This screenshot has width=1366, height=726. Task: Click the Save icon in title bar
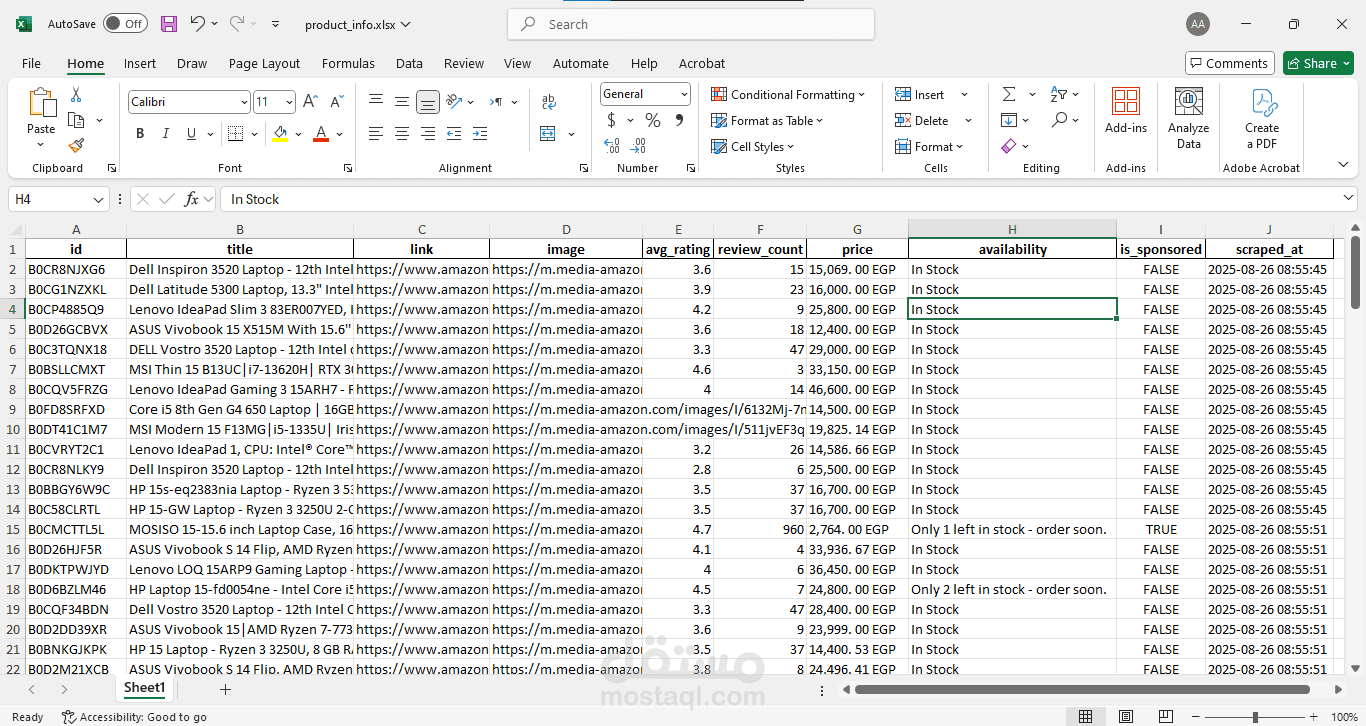tap(169, 24)
